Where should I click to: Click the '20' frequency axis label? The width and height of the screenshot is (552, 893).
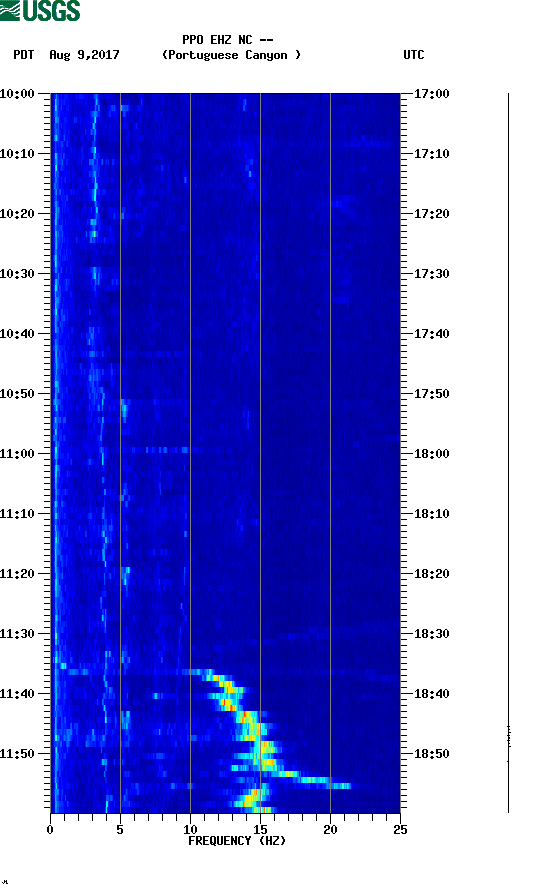pos(330,829)
